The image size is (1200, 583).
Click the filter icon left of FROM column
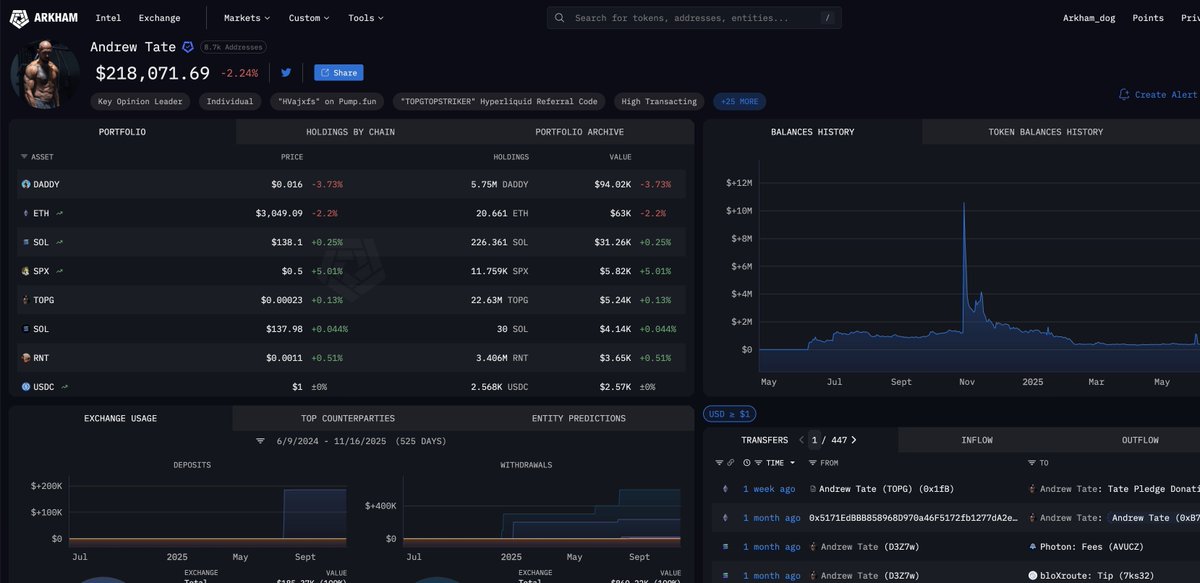click(x=811, y=463)
